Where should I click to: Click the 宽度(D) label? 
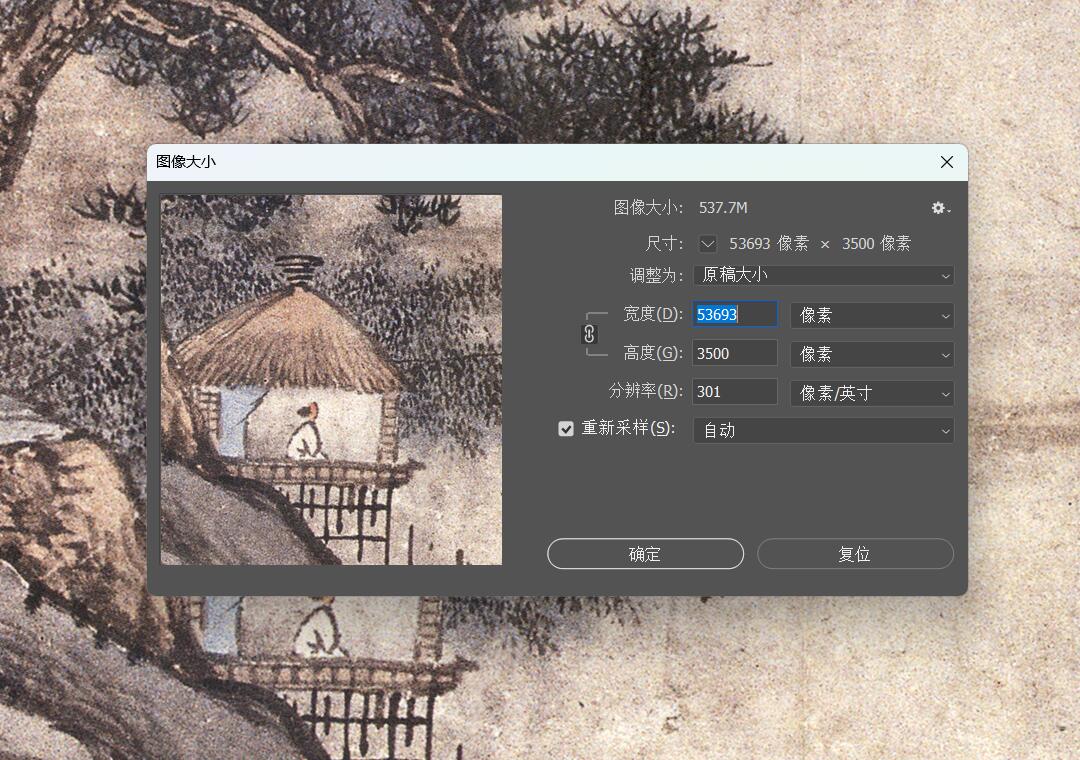(x=652, y=314)
